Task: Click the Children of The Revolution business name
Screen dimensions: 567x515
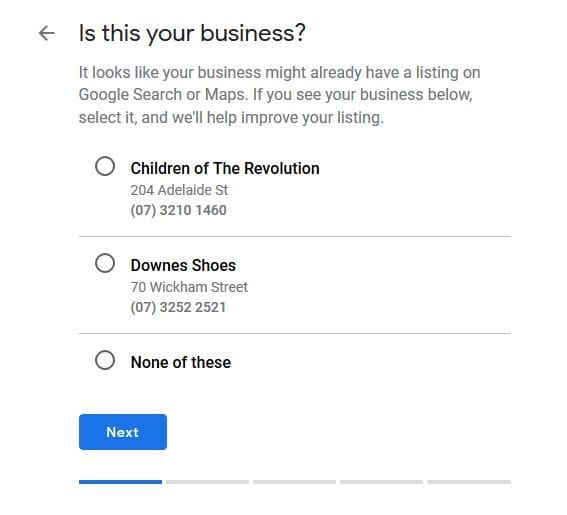Action: click(x=225, y=169)
